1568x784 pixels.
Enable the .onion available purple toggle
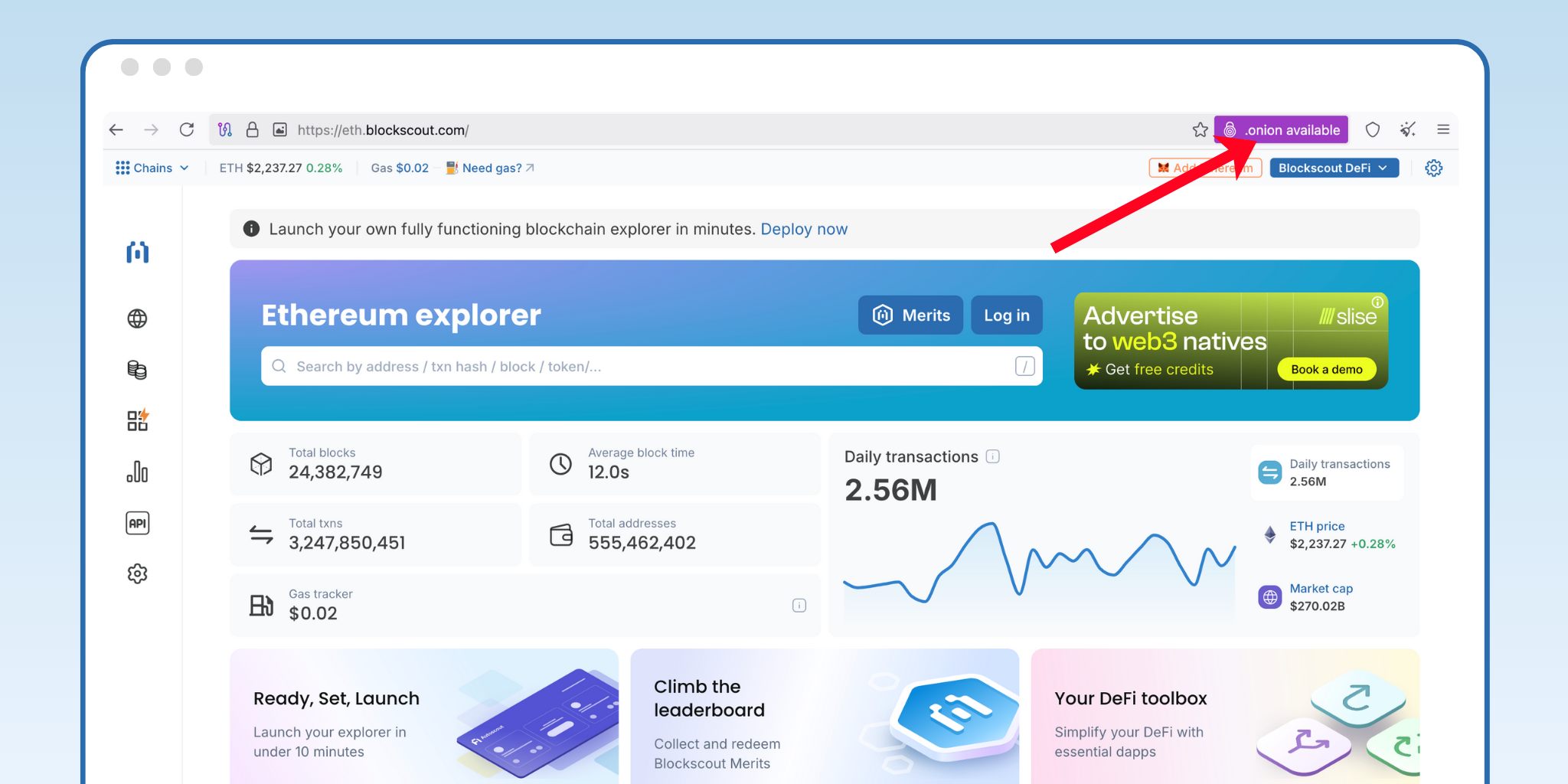[x=1281, y=129]
